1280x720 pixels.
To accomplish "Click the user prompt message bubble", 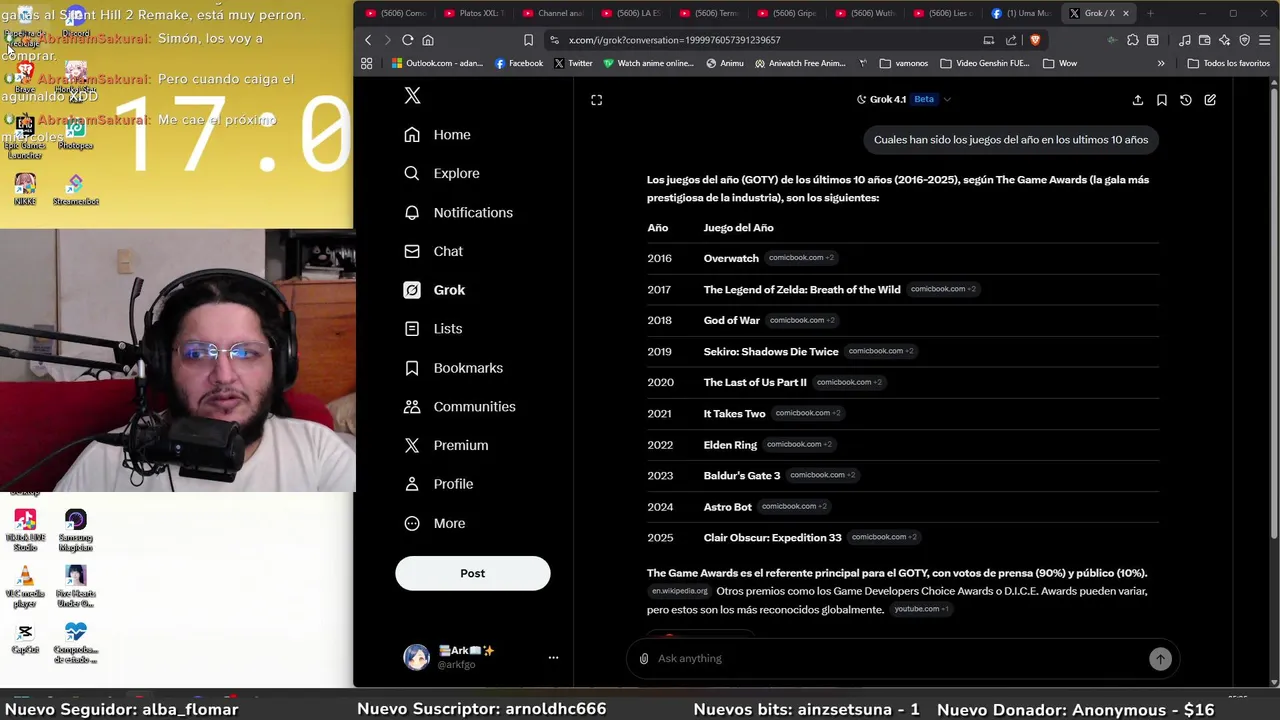I will 1011,140.
